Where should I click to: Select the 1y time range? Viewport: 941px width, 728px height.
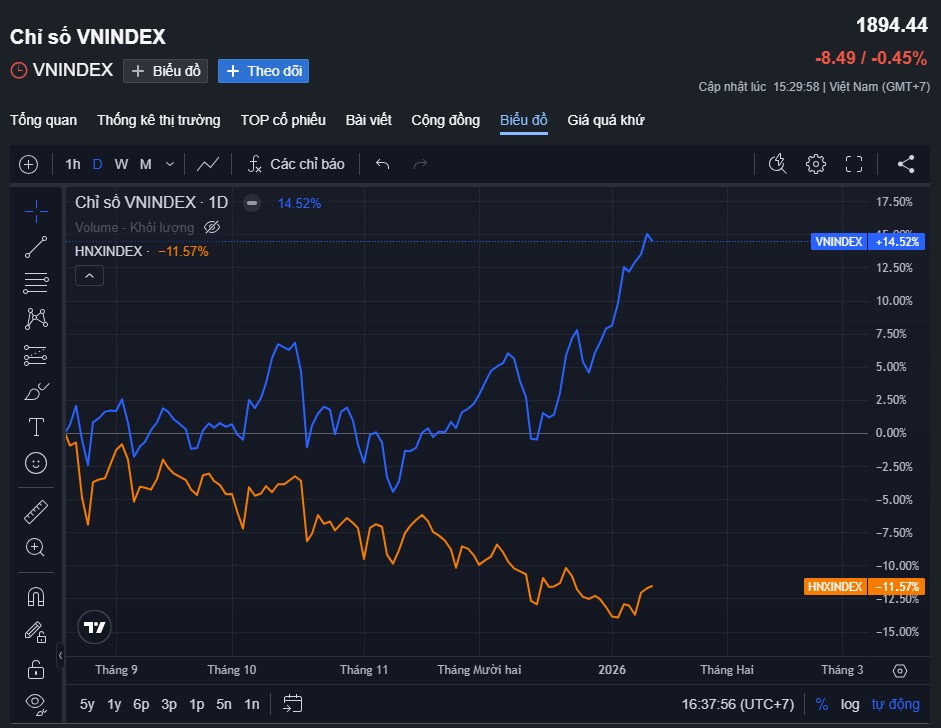pos(114,704)
